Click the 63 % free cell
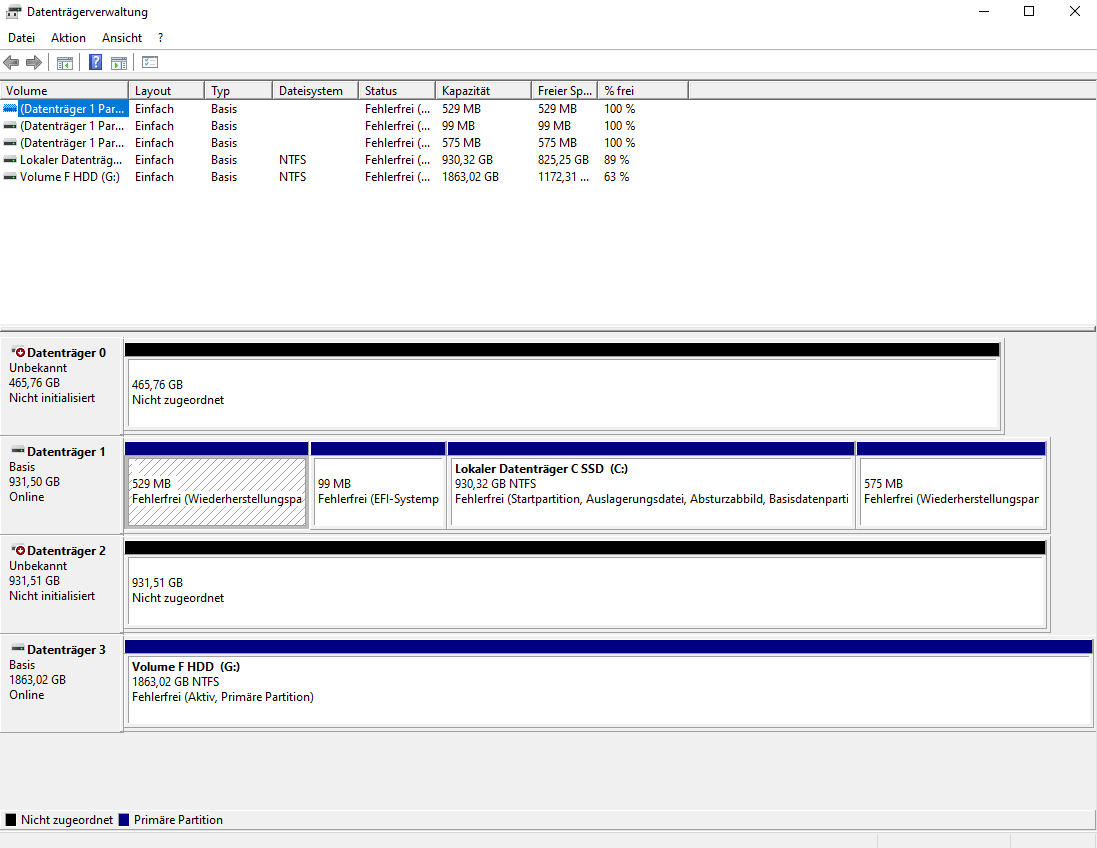This screenshot has height=848, width=1097. pyautogui.click(x=616, y=177)
